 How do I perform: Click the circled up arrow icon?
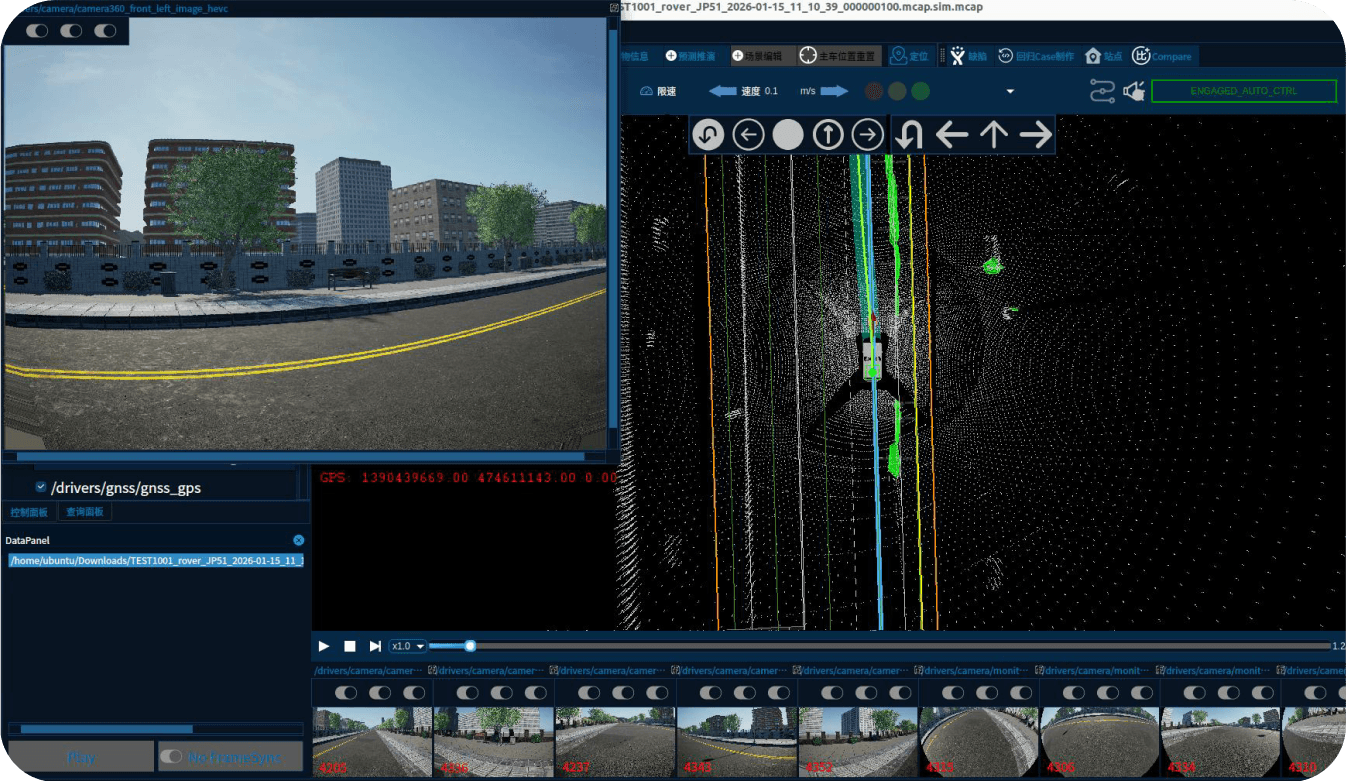[828, 134]
